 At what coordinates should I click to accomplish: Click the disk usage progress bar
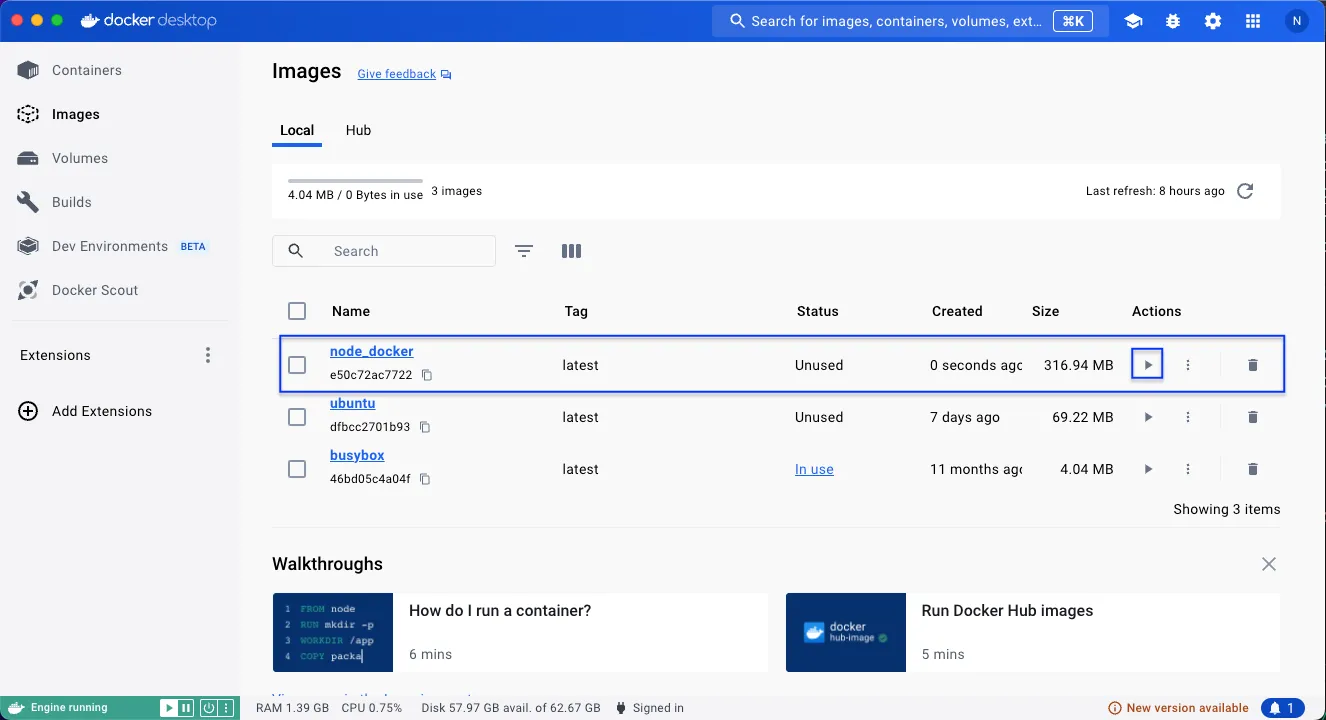coord(355,181)
